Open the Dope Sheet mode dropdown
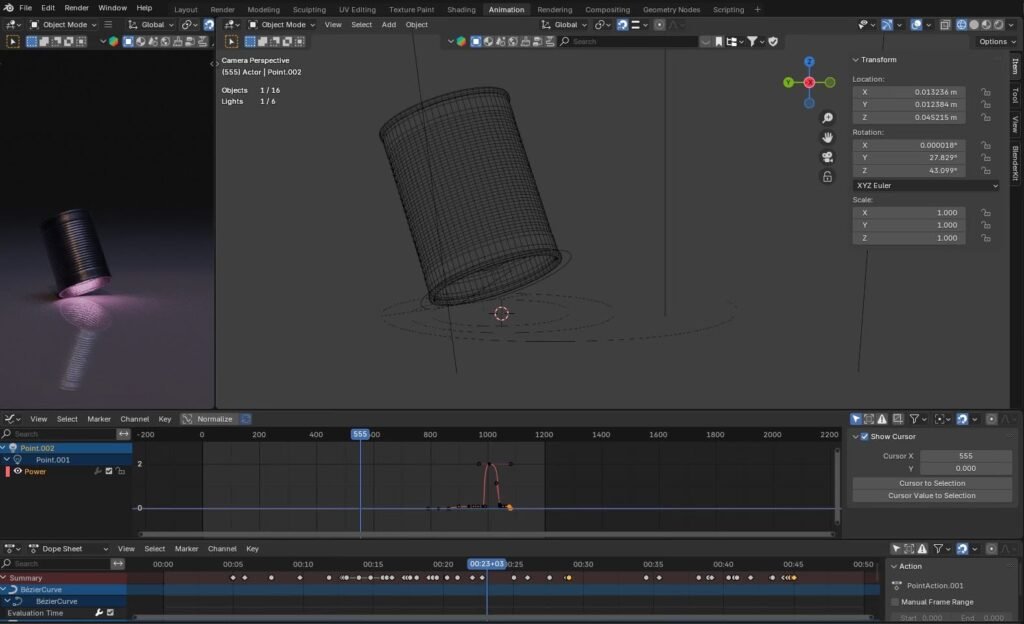This screenshot has width=1024, height=624. (69, 549)
